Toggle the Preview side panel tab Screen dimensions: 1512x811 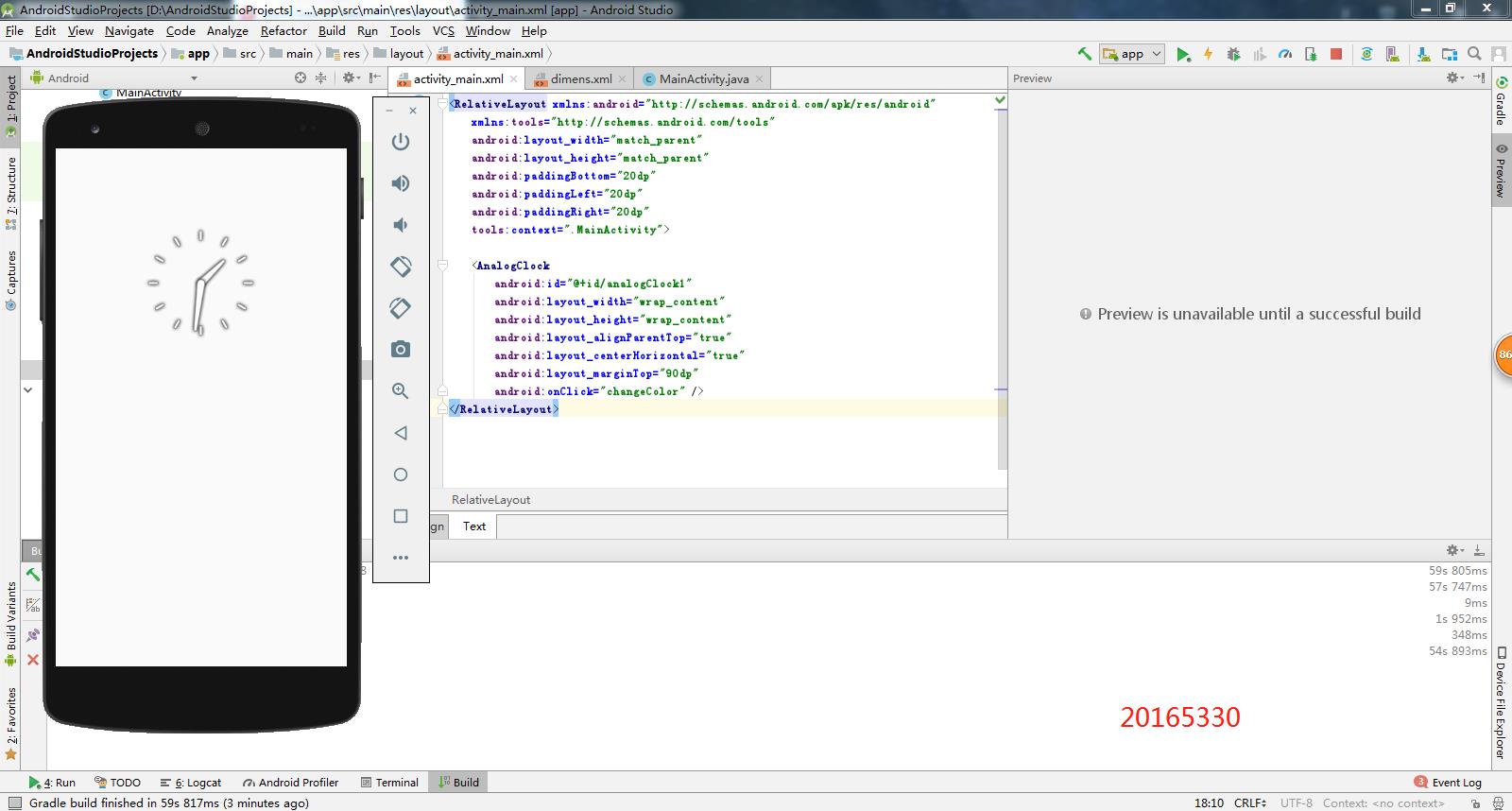pyautogui.click(x=1501, y=171)
